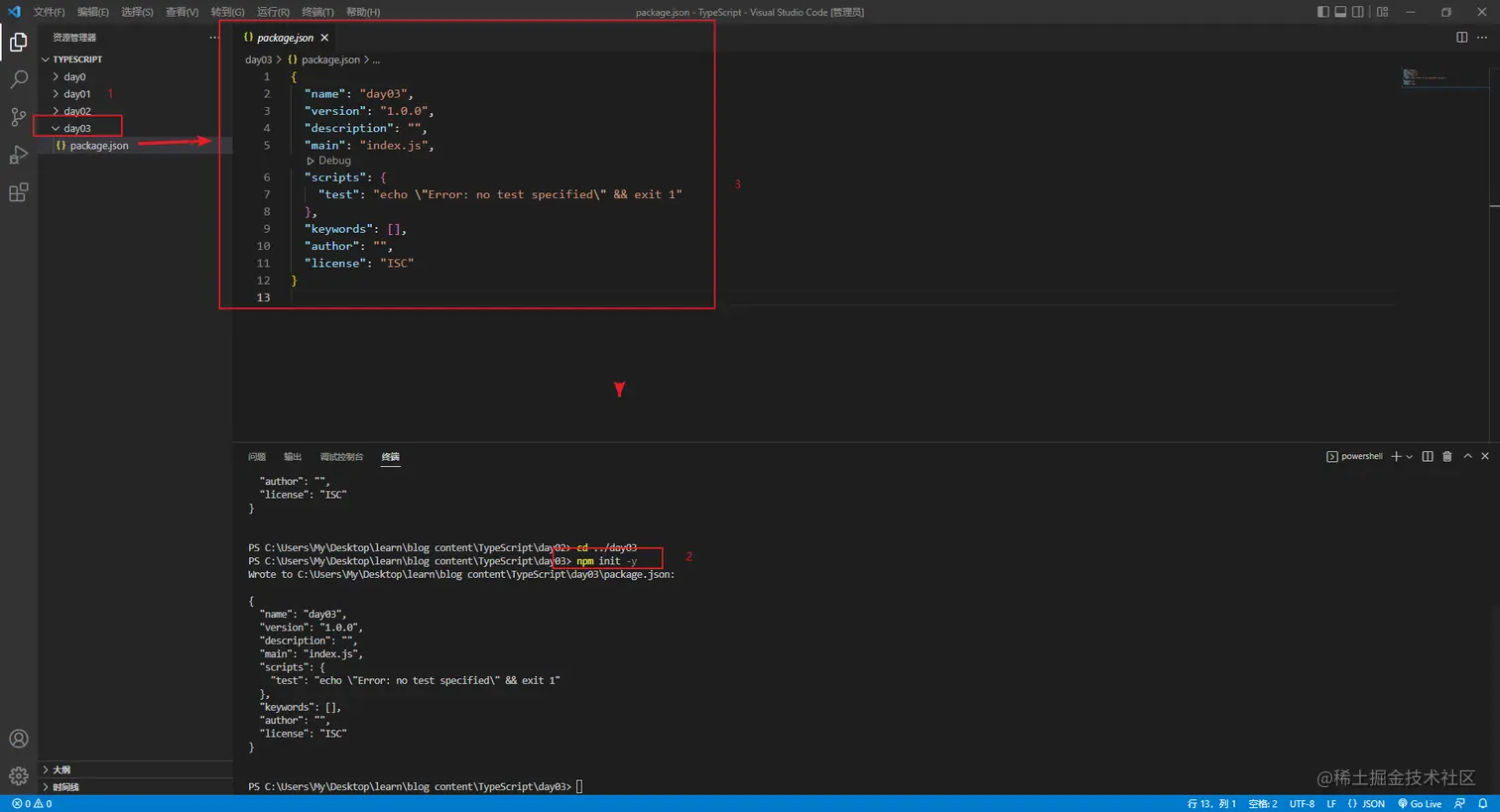
Task: Select the package.json editor tab
Action: 286,38
